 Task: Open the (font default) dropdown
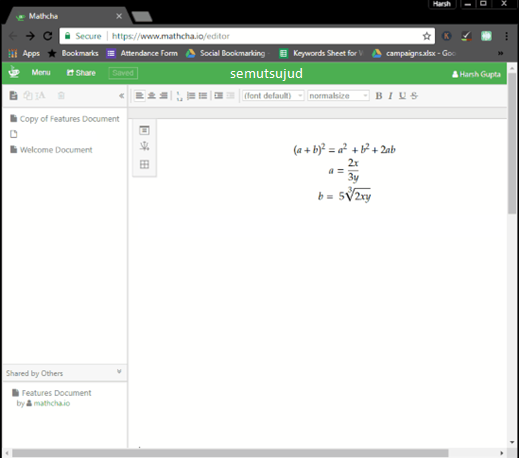click(x=273, y=96)
